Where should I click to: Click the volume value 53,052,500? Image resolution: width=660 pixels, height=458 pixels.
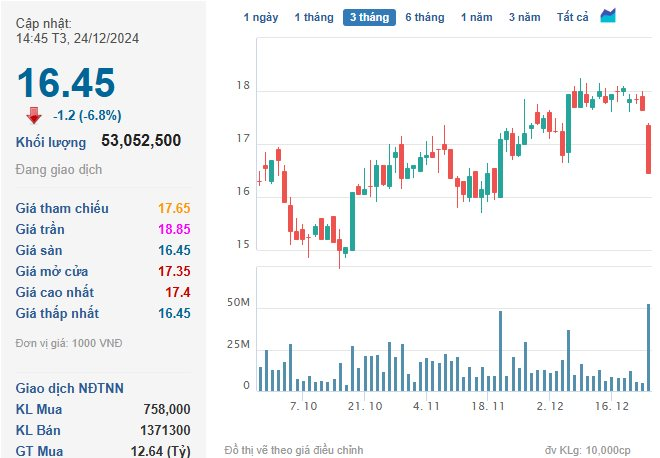141,140
